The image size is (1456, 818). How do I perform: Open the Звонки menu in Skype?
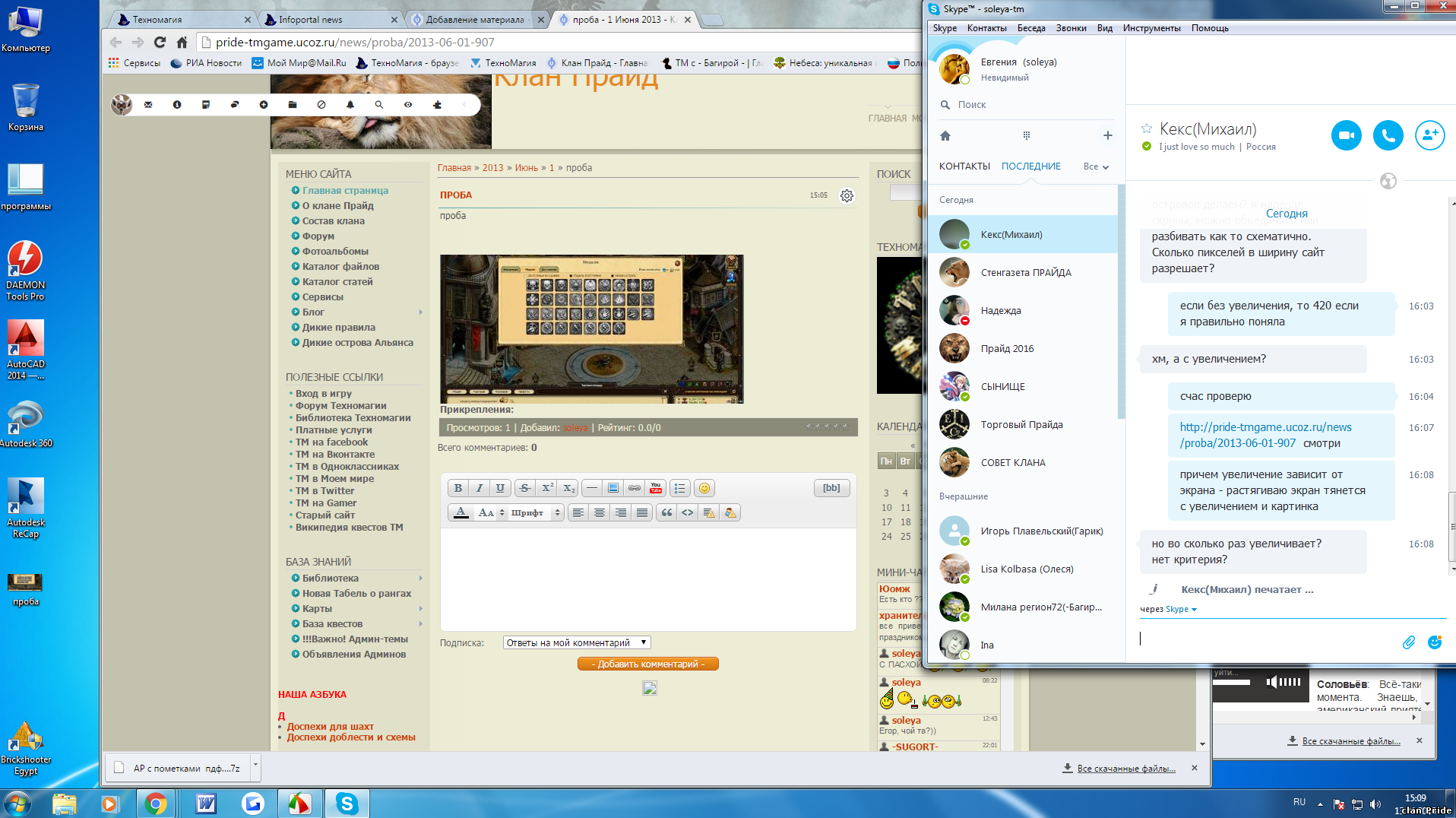1071,28
